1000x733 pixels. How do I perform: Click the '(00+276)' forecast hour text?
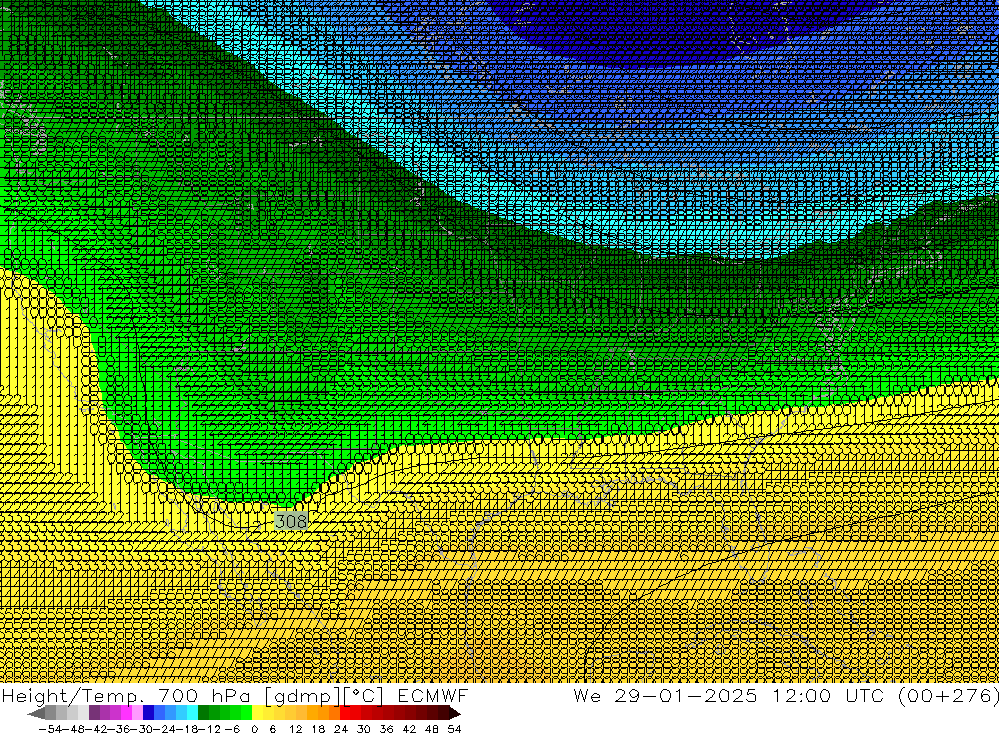coord(948,695)
